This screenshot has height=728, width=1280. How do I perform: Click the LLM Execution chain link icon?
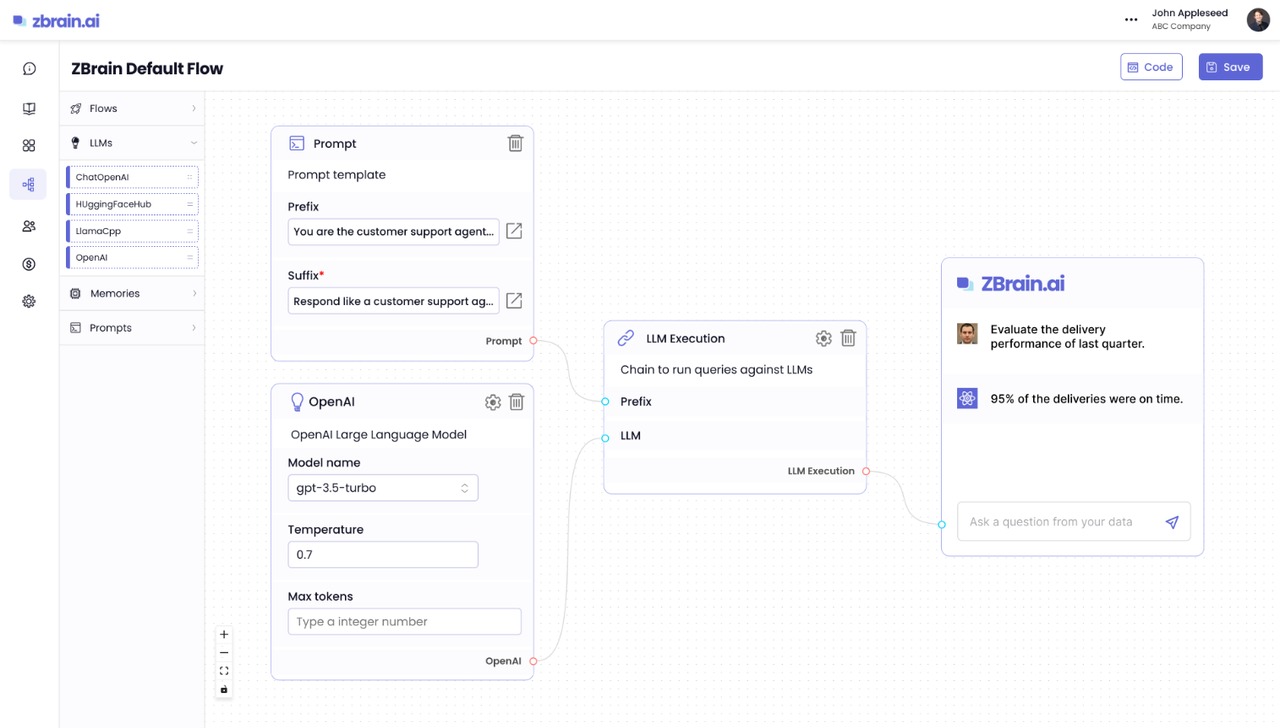(626, 338)
